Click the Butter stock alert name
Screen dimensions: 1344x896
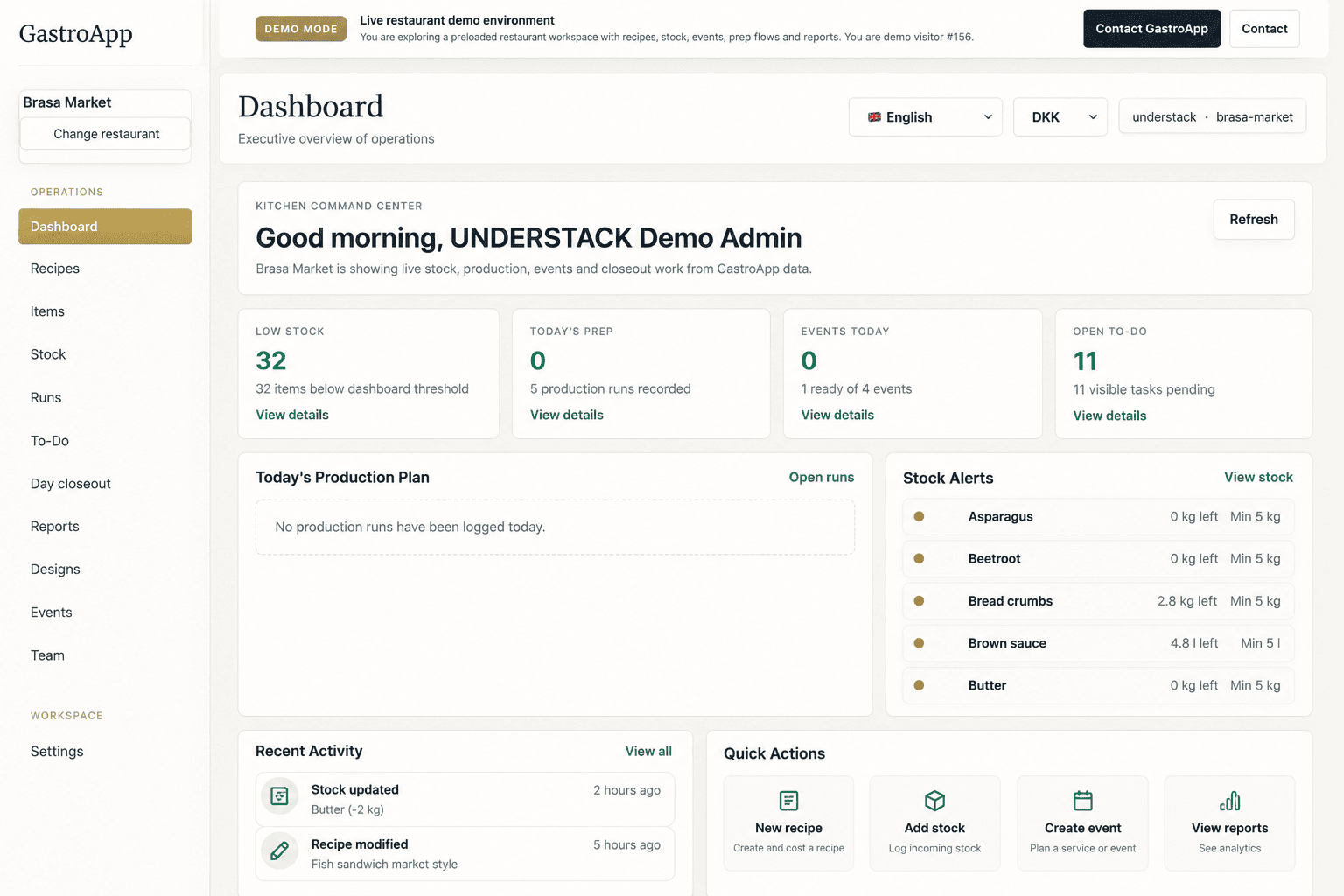[x=987, y=685]
